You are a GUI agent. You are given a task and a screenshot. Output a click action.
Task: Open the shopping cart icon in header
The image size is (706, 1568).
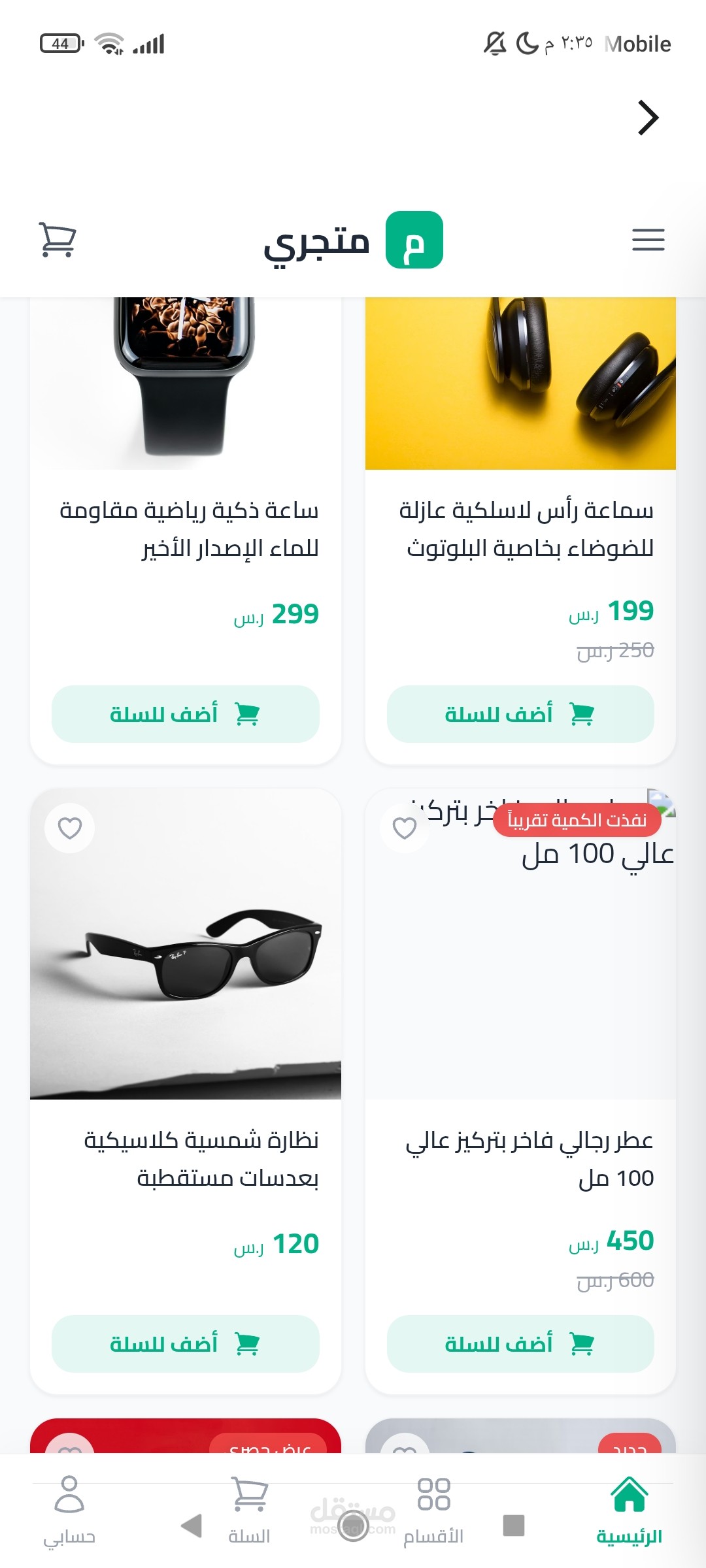58,240
